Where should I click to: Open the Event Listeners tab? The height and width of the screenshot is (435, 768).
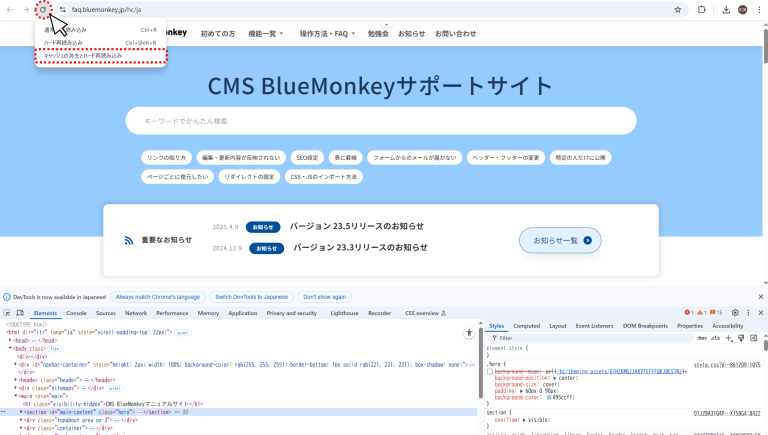click(594, 326)
